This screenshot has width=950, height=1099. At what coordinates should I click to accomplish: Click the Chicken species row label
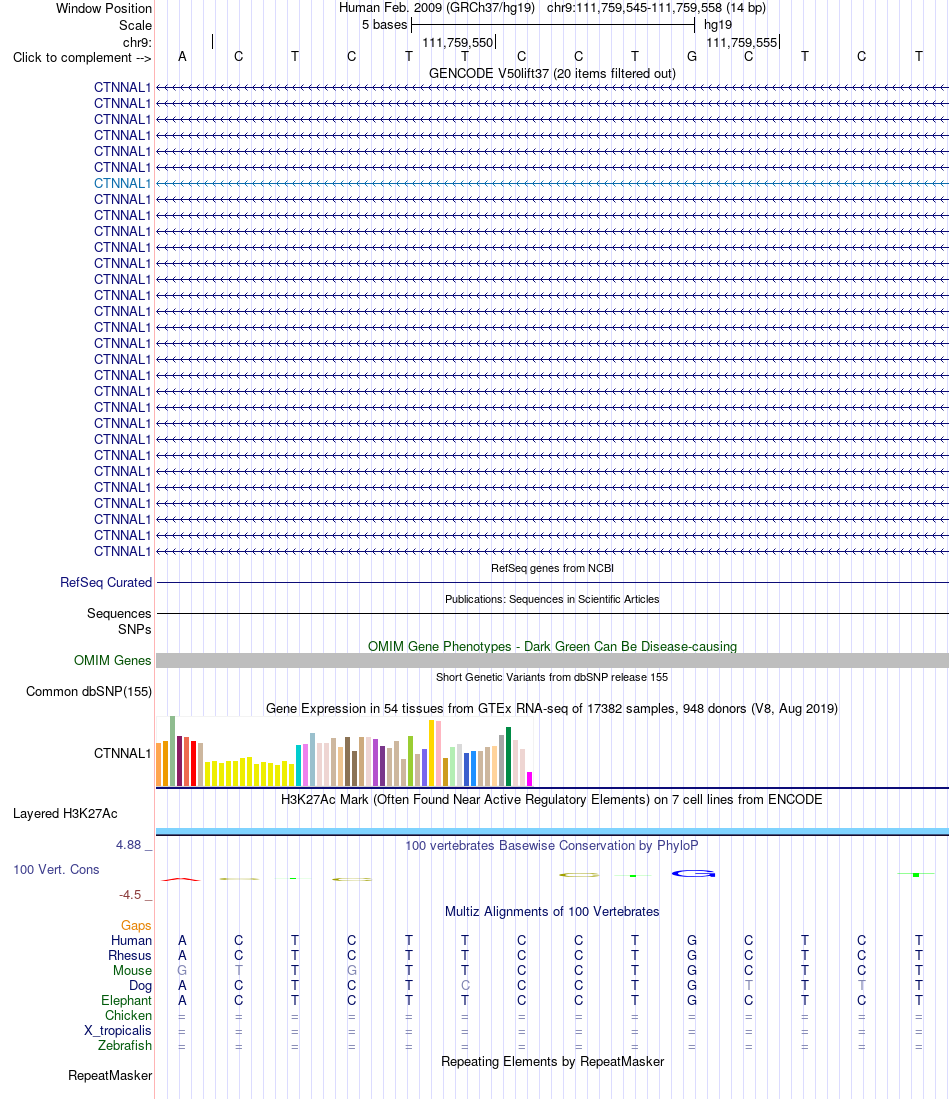click(x=128, y=1015)
